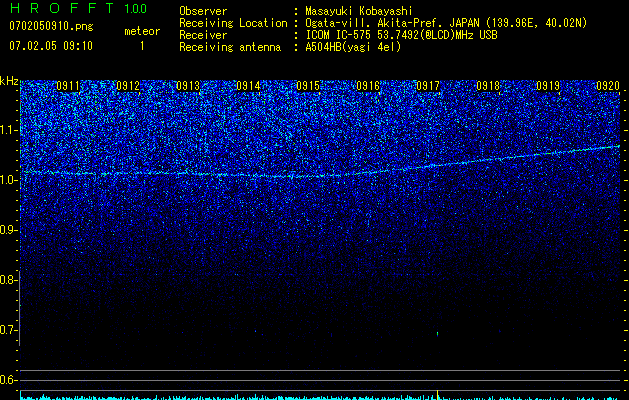Click the 0914 time marker
Screen dimensions: 629x400
[248, 86]
